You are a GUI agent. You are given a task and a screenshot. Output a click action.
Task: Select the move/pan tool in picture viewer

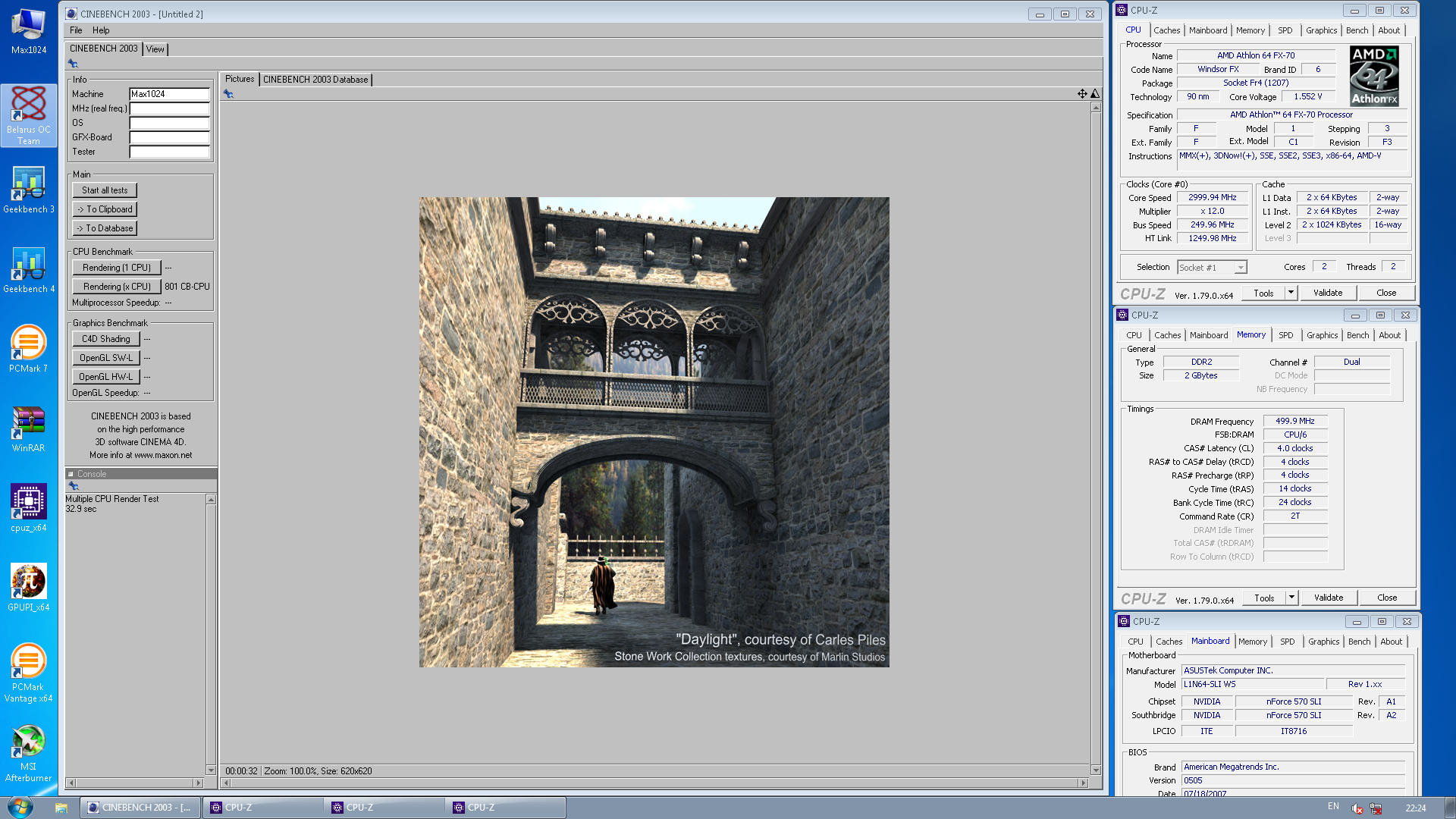coord(1082,94)
